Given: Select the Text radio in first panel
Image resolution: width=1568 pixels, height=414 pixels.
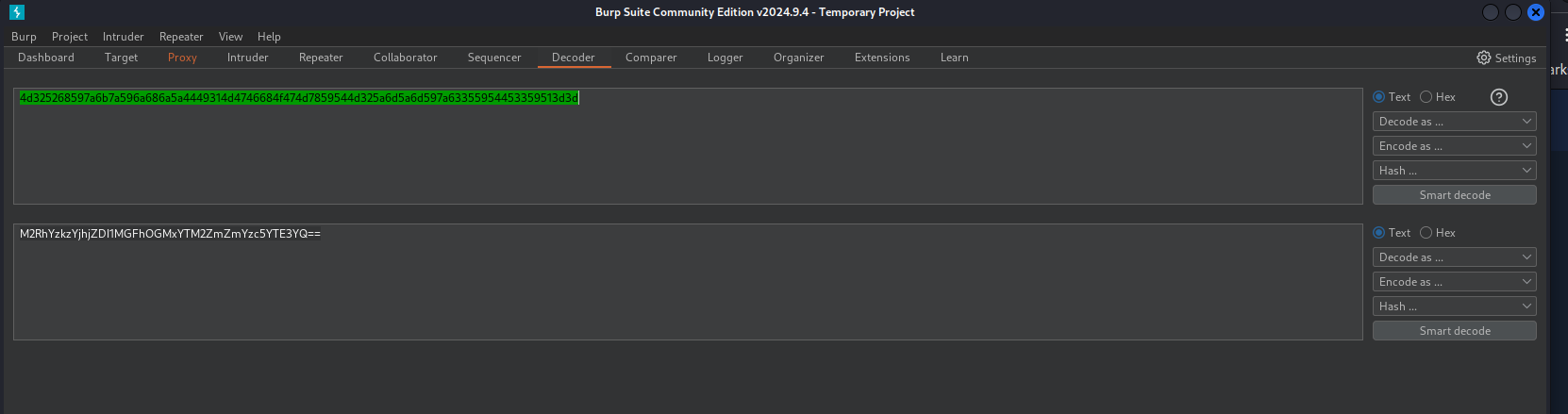Looking at the screenshot, I should tap(1379, 97).
